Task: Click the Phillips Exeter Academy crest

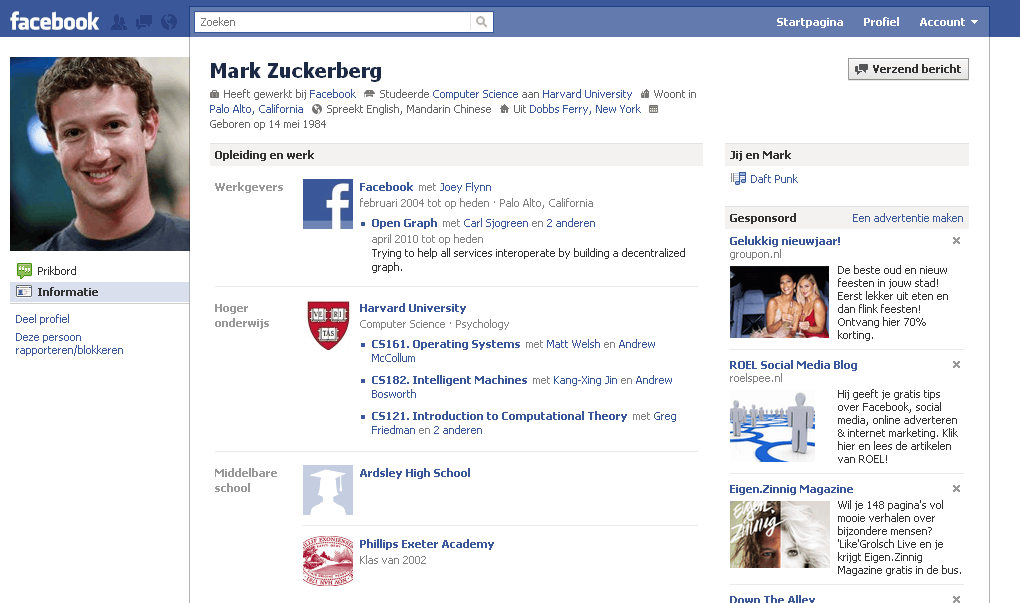Action: tap(327, 559)
